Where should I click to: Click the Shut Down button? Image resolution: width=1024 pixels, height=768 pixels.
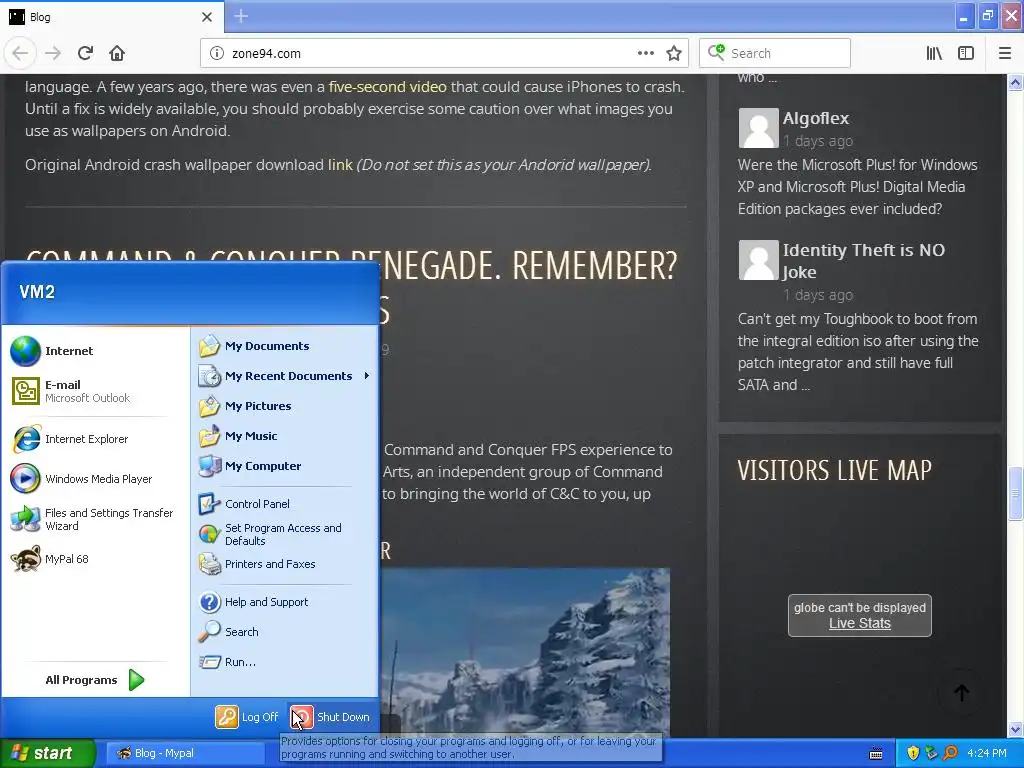(x=330, y=717)
